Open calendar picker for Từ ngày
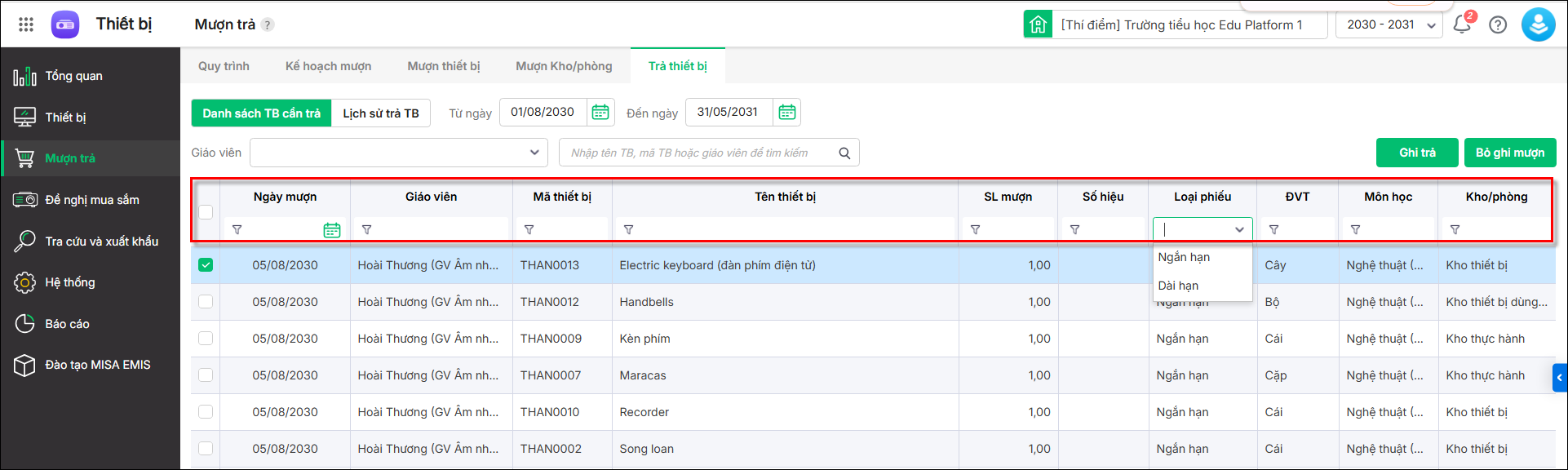The image size is (1568, 470). [600, 113]
